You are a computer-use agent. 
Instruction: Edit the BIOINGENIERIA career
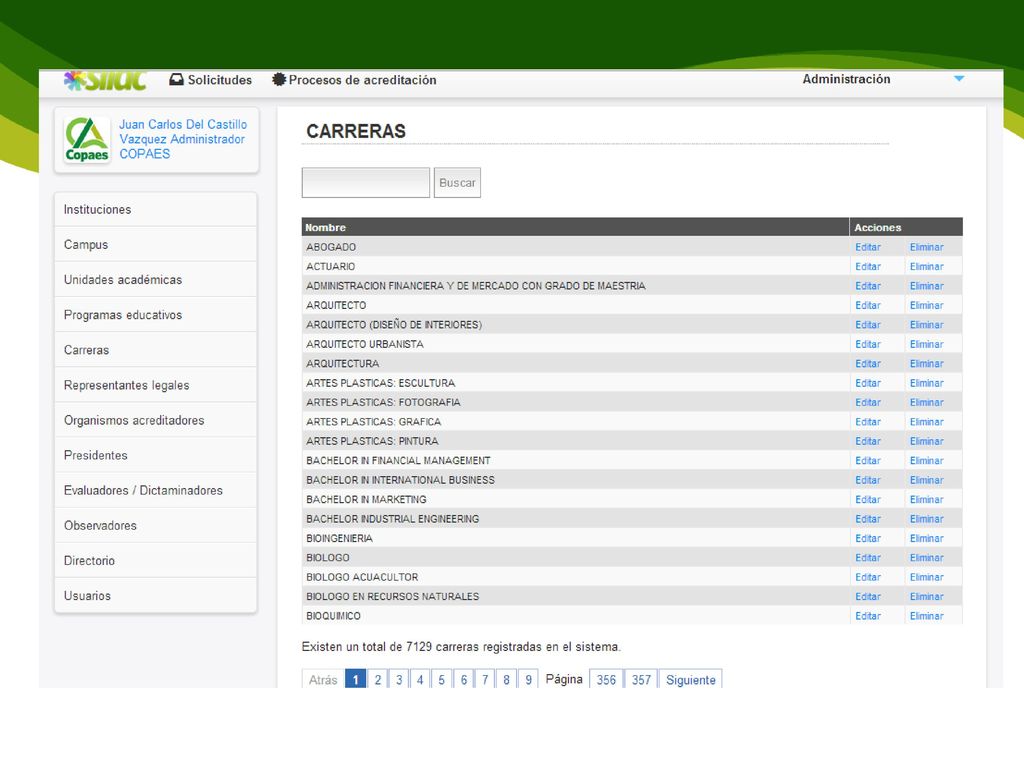tap(868, 538)
